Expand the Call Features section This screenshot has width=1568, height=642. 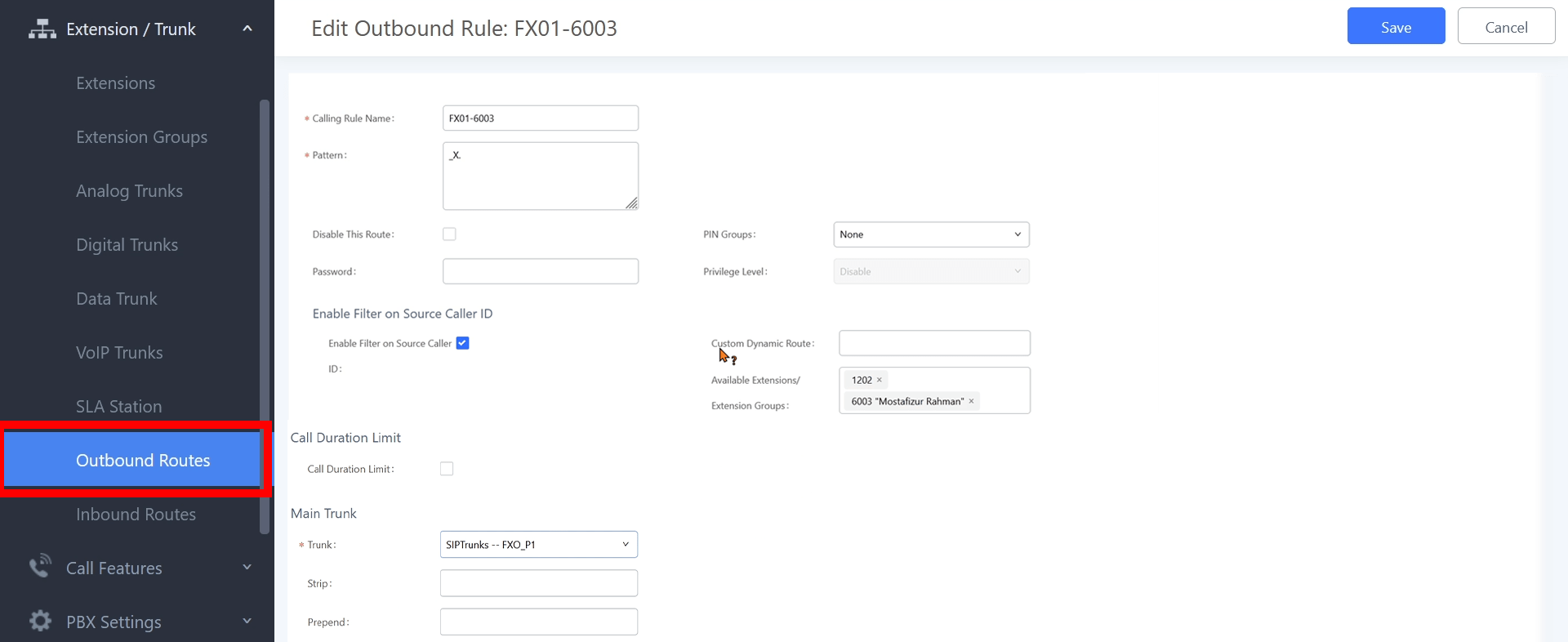(x=247, y=567)
